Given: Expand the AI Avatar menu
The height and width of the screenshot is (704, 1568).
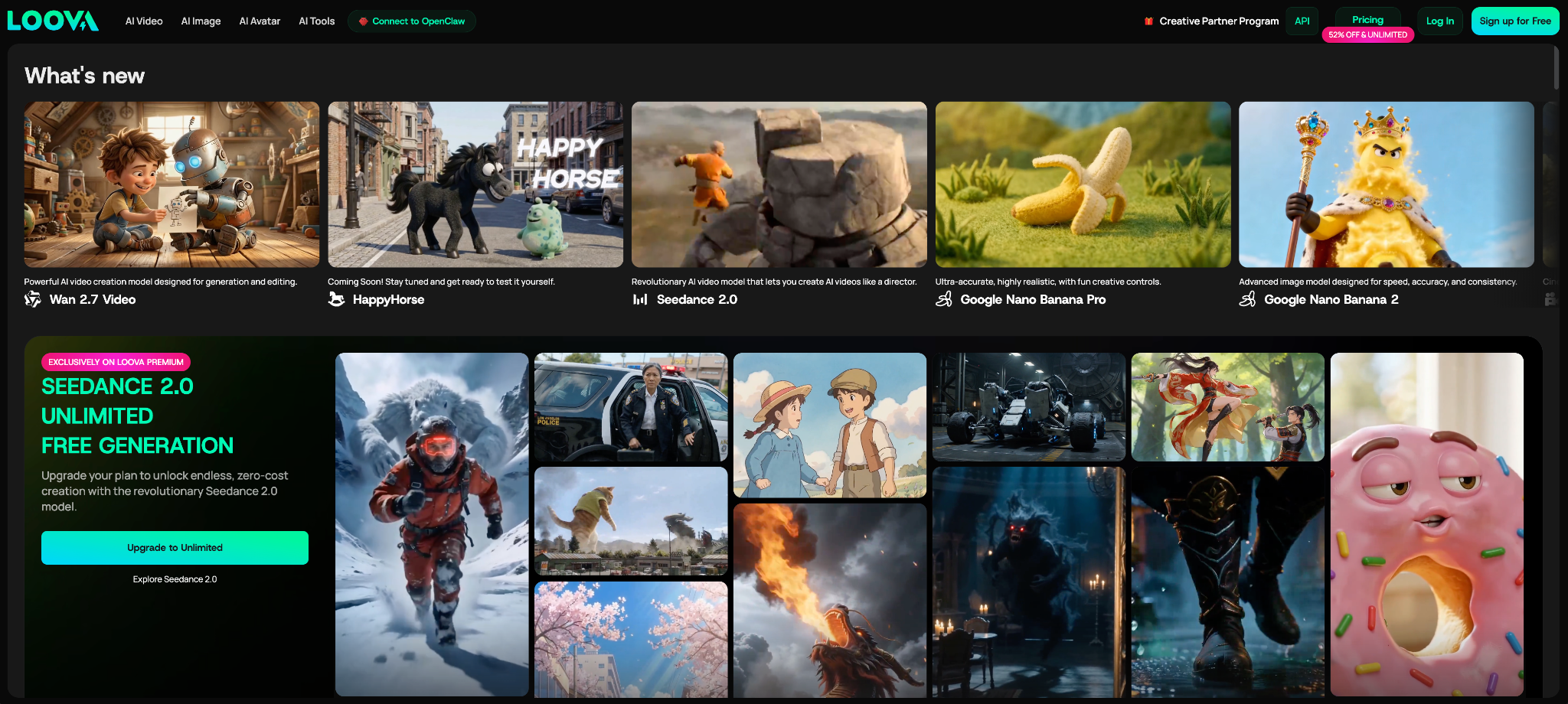Looking at the screenshot, I should [260, 21].
